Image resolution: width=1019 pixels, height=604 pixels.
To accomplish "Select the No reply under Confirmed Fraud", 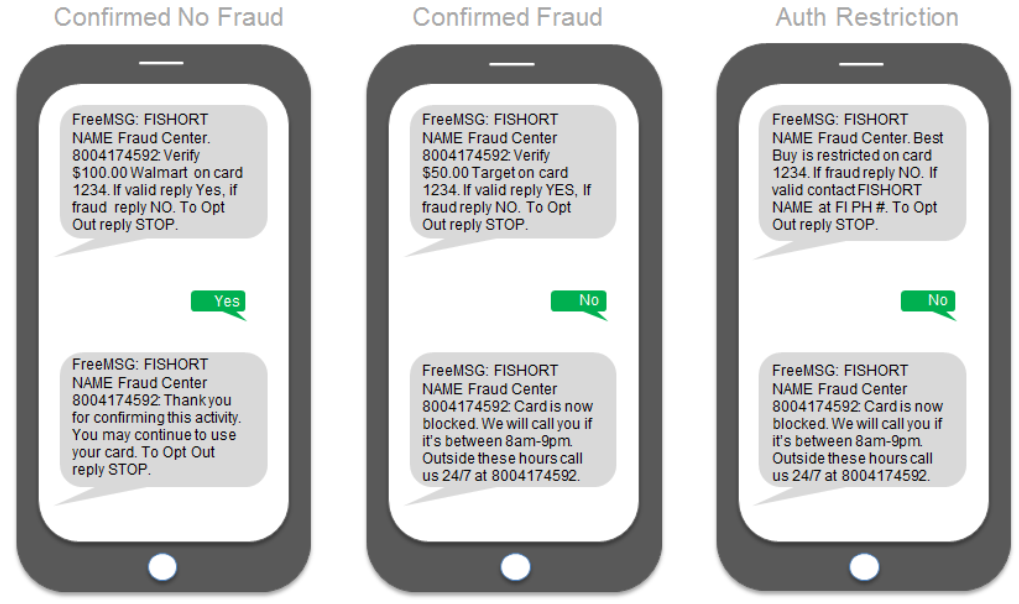I will tap(578, 301).
